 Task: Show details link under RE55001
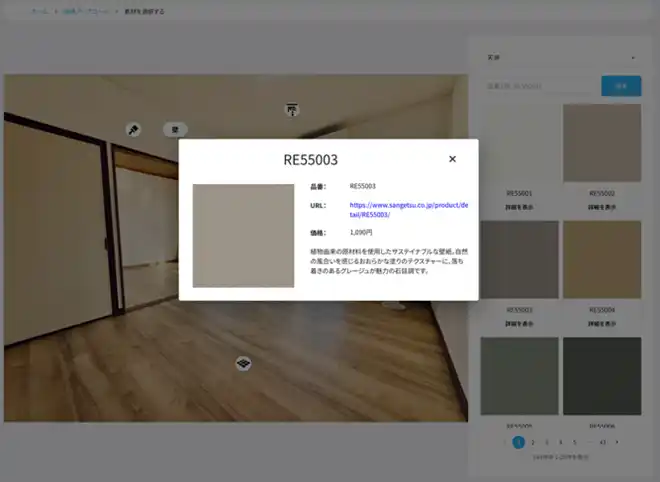[519, 207]
